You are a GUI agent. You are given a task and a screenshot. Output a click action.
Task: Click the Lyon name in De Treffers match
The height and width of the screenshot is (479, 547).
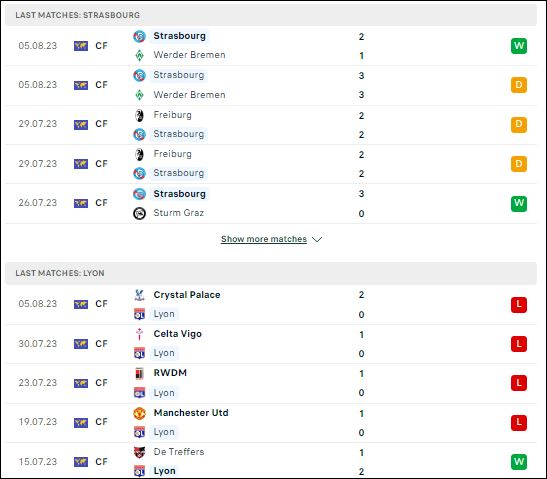164,471
